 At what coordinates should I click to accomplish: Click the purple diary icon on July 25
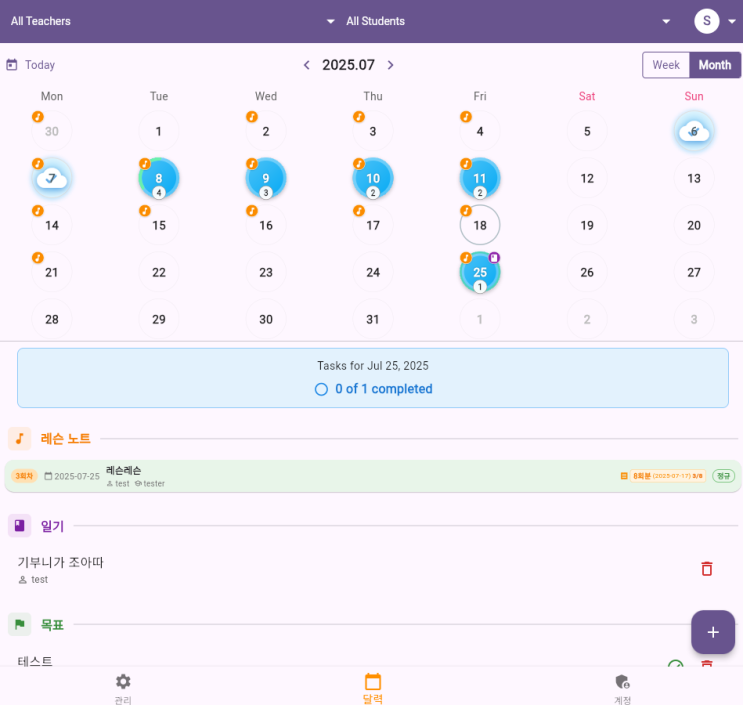coord(494,258)
